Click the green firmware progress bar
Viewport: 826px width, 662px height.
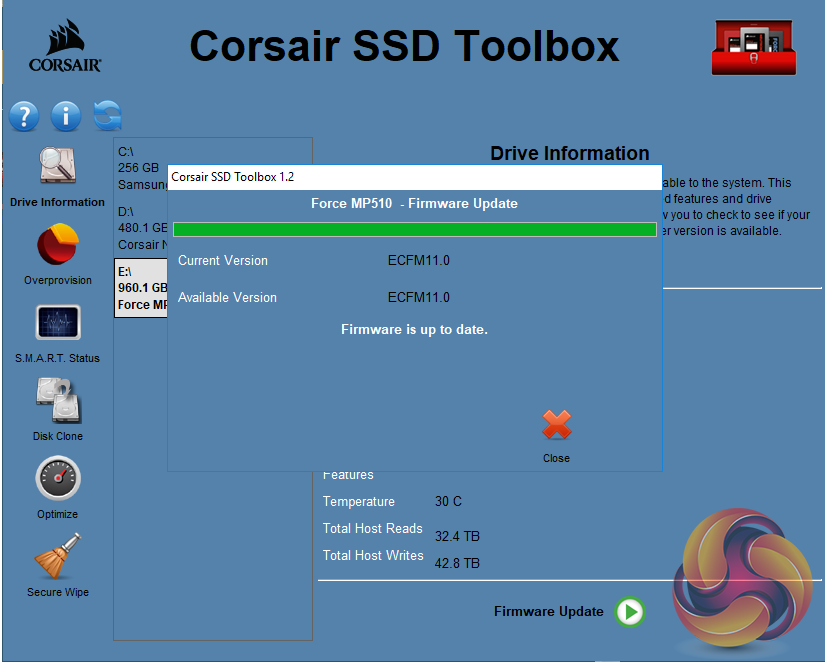click(414, 230)
